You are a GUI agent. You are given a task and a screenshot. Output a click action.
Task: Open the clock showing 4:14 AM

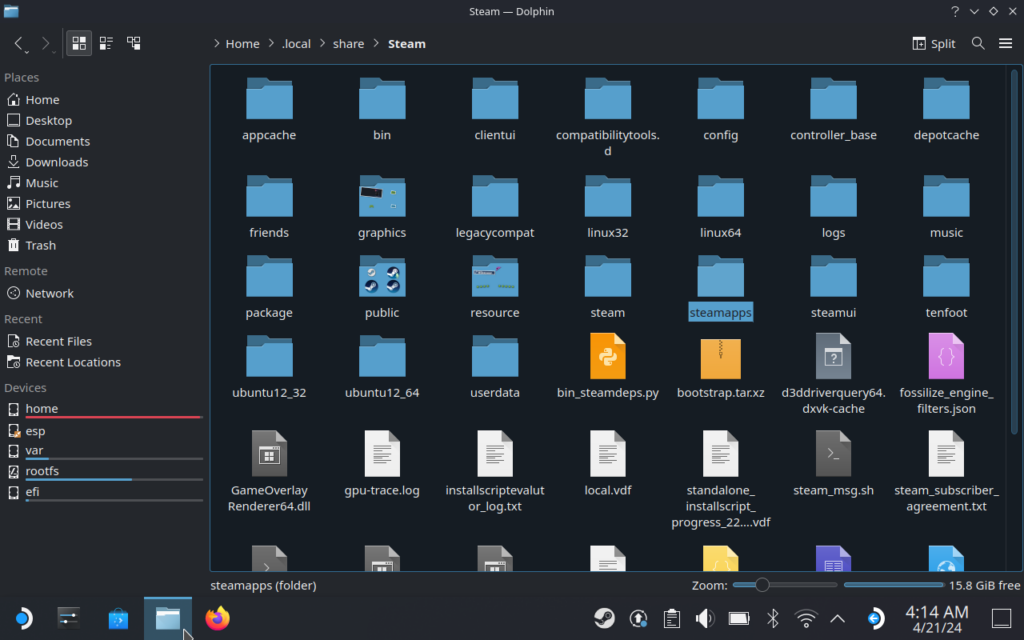[936, 619]
